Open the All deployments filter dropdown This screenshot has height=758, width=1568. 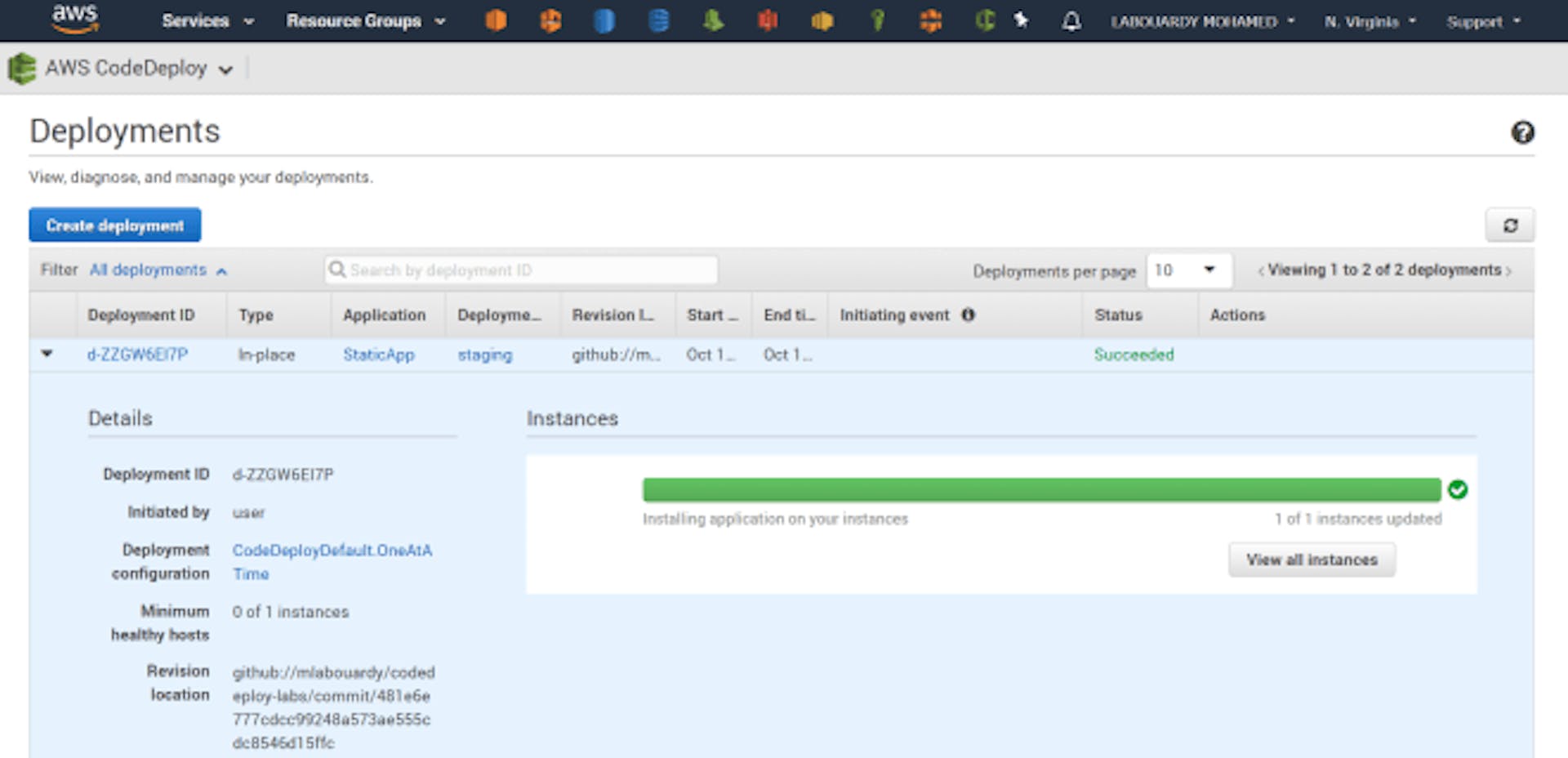(158, 270)
